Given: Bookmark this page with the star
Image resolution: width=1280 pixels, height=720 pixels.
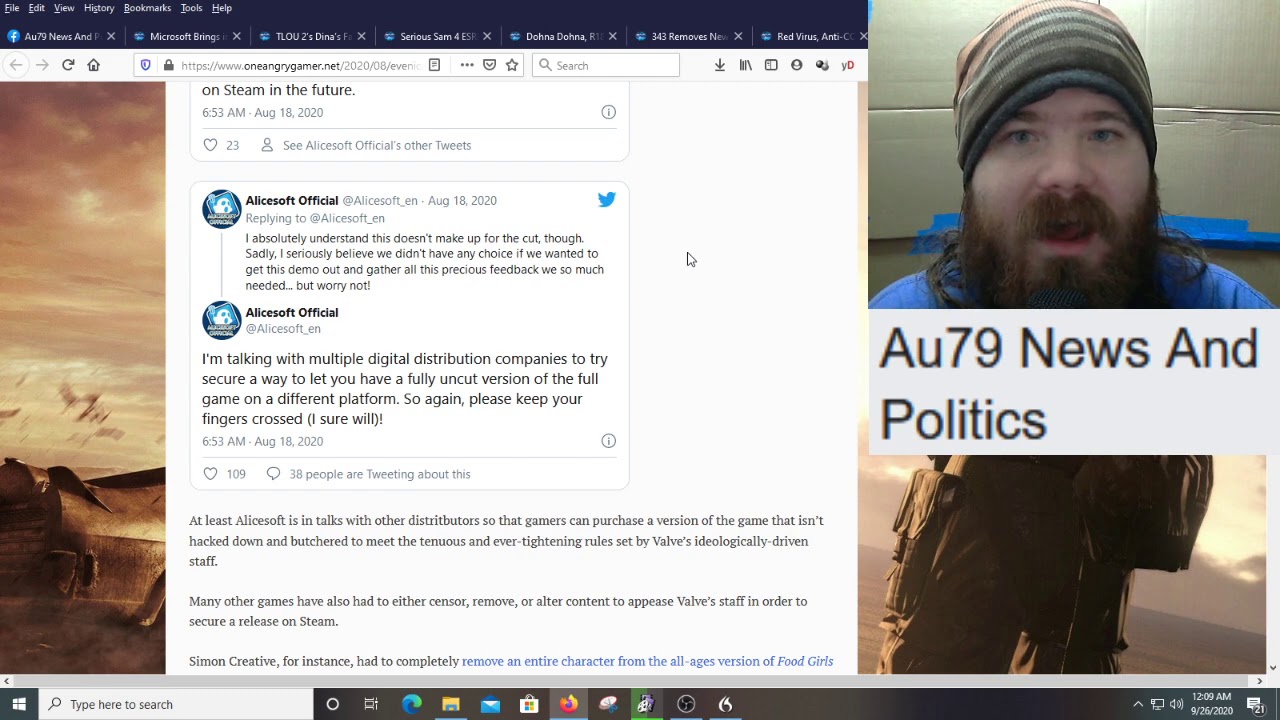Looking at the screenshot, I should (512, 65).
